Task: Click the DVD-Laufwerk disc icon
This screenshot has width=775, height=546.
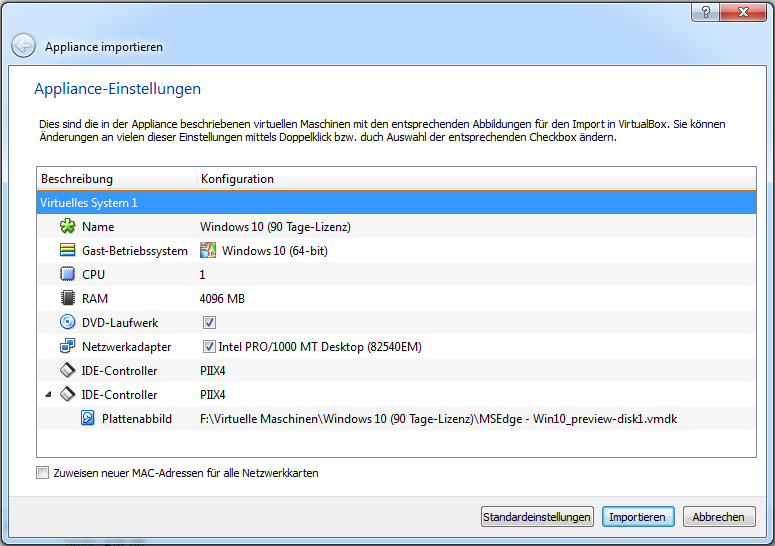Action: tap(67, 322)
